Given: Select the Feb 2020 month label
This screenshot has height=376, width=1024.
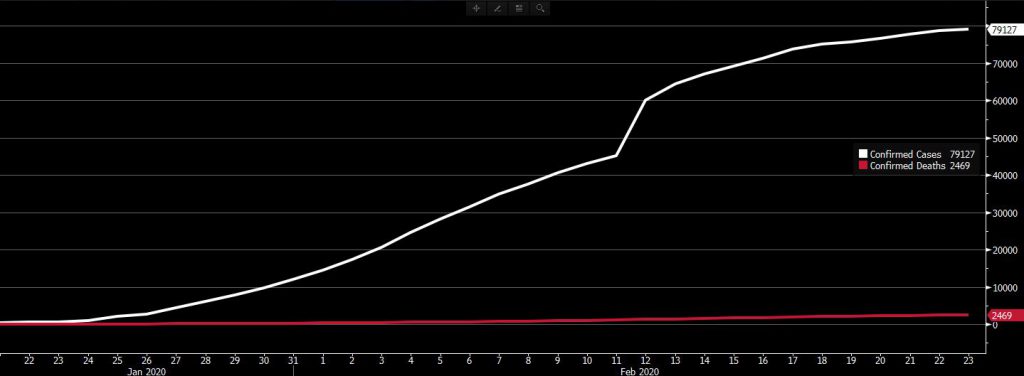Looking at the screenshot, I should (640, 371).
